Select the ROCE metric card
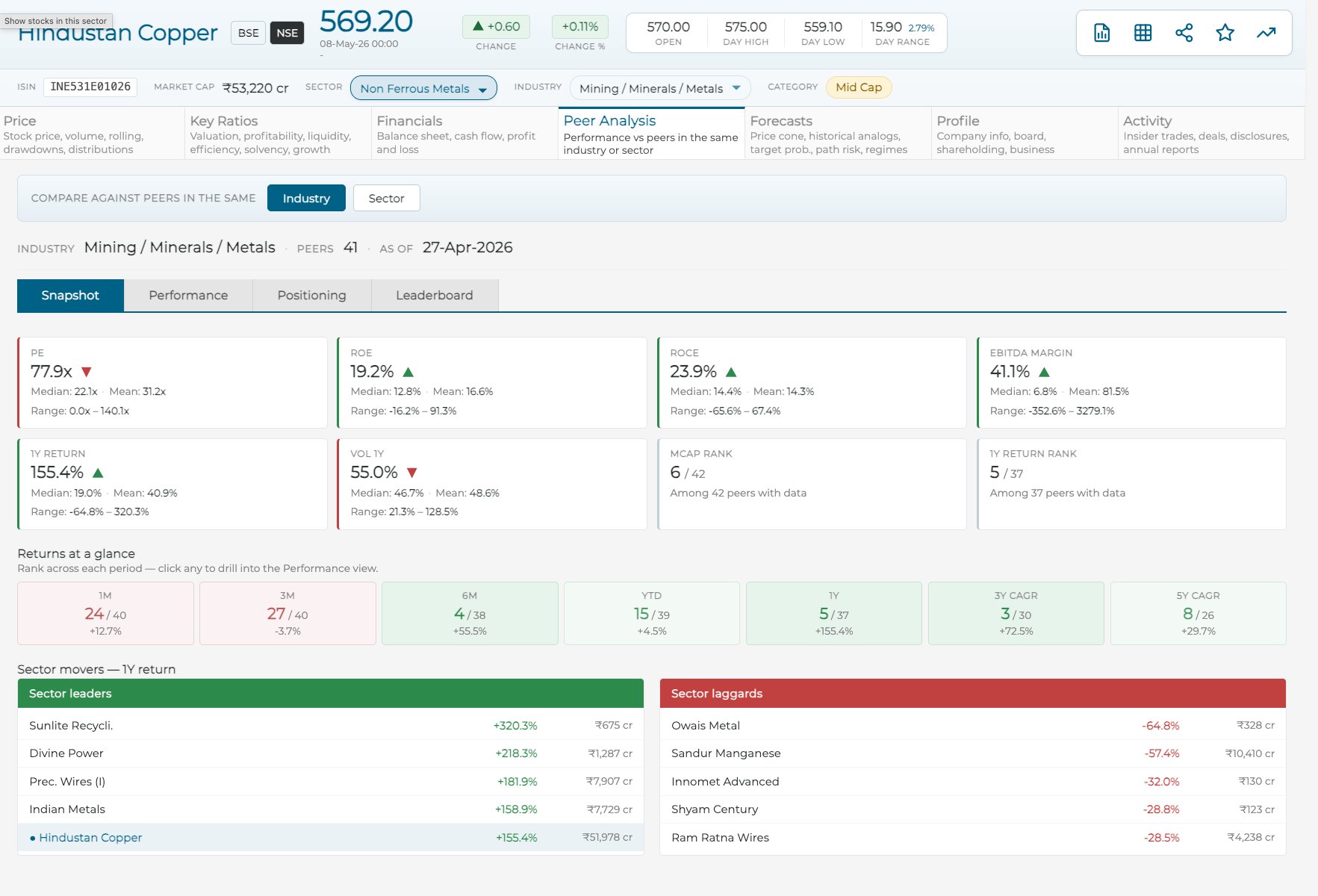 (812, 382)
